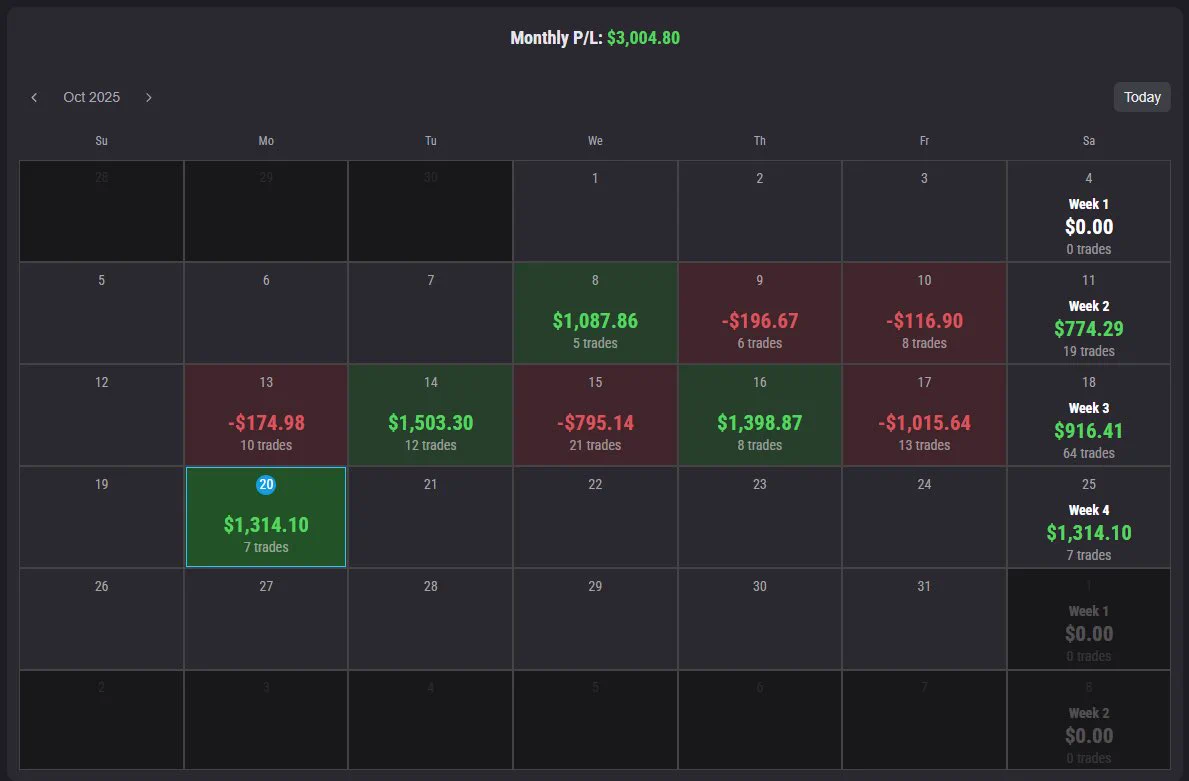Open October 17 showing -$1,015.64
This screenshot has height=781, width=1189.
click(924, 416)
